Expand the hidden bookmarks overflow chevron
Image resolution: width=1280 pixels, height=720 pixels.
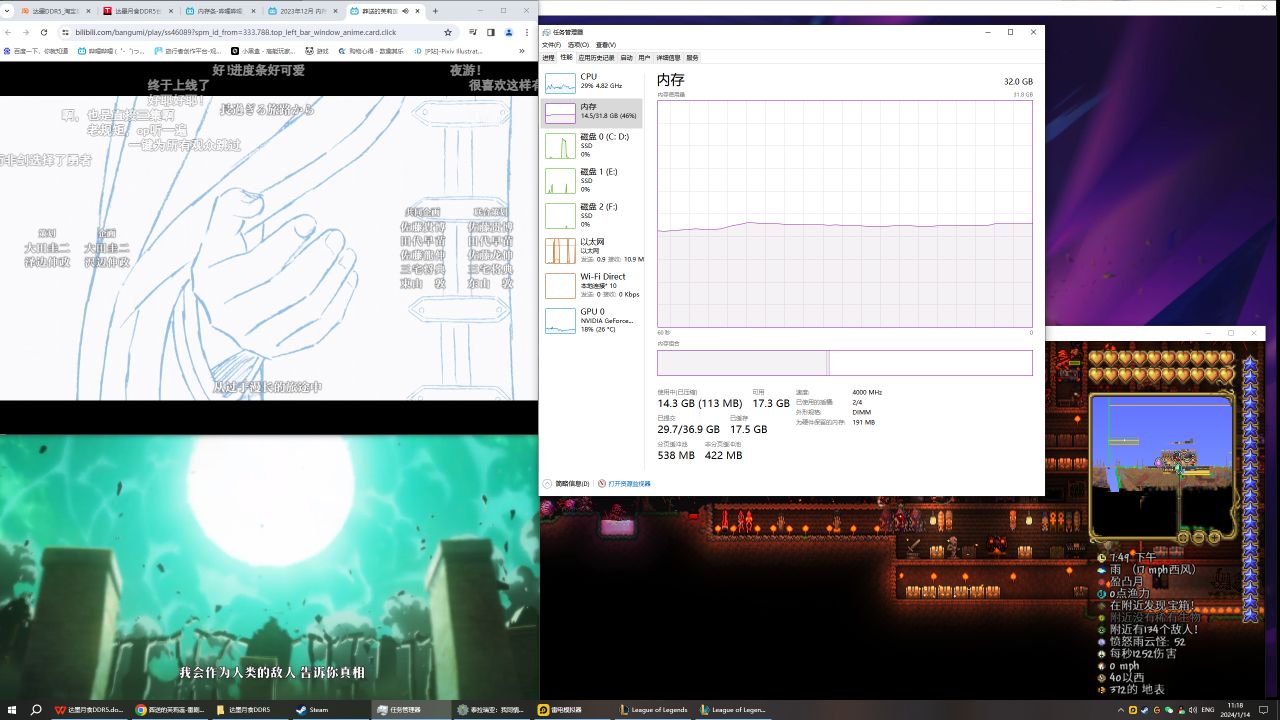522,51
